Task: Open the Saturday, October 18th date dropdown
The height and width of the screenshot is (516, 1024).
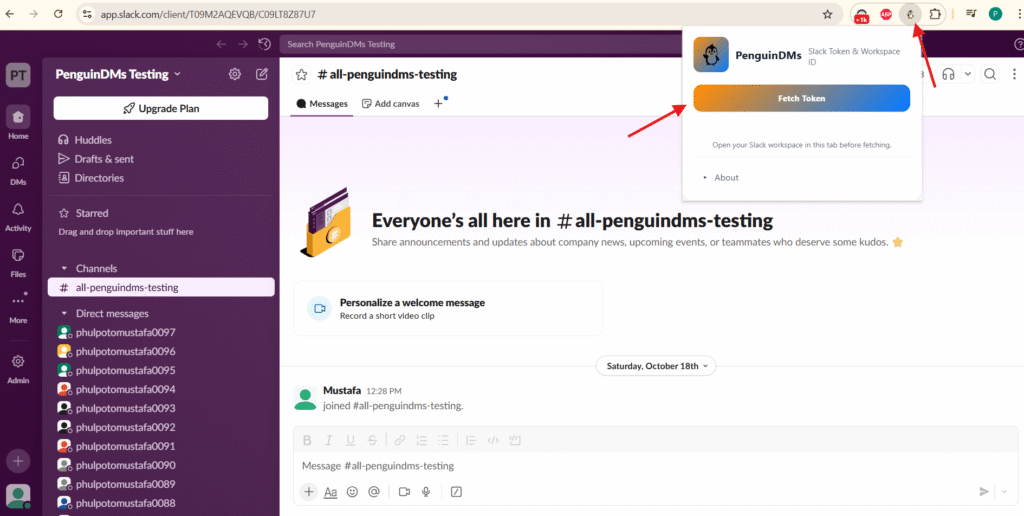Action: [656, 366]
